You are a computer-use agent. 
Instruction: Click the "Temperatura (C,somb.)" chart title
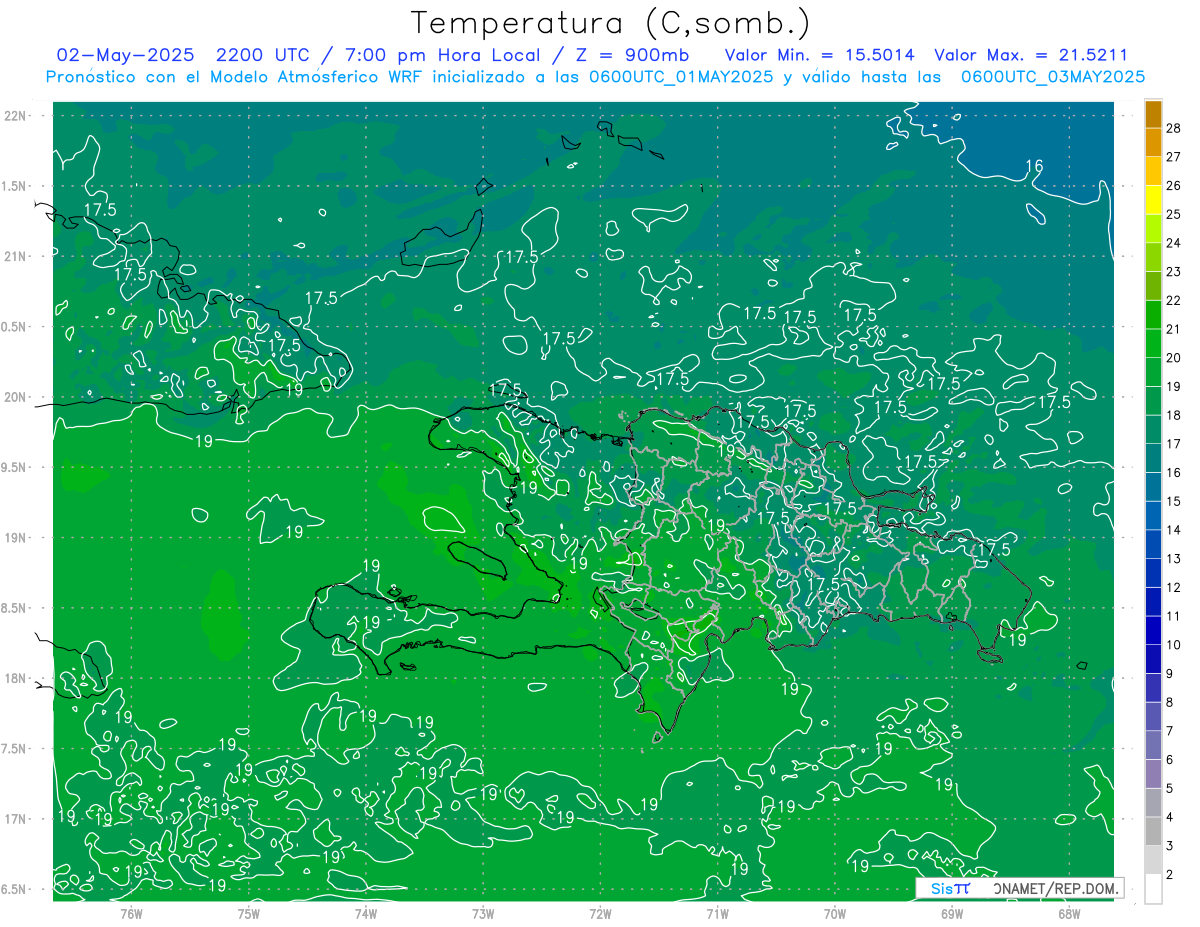point(611,23)
